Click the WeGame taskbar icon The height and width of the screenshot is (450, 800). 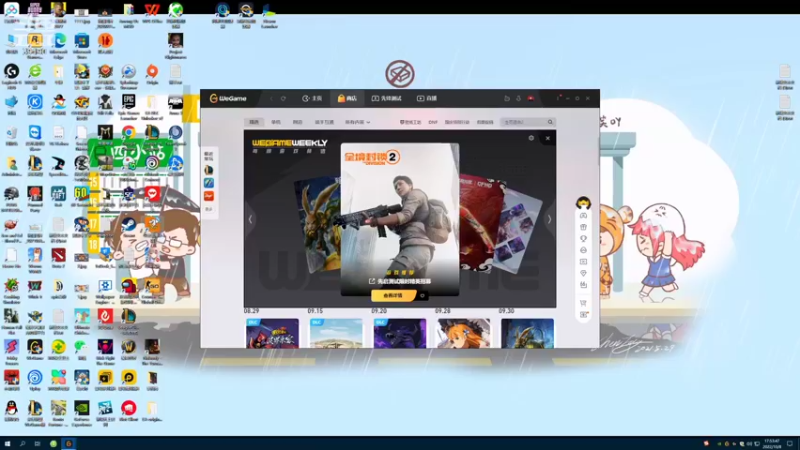tap(68, 443)
